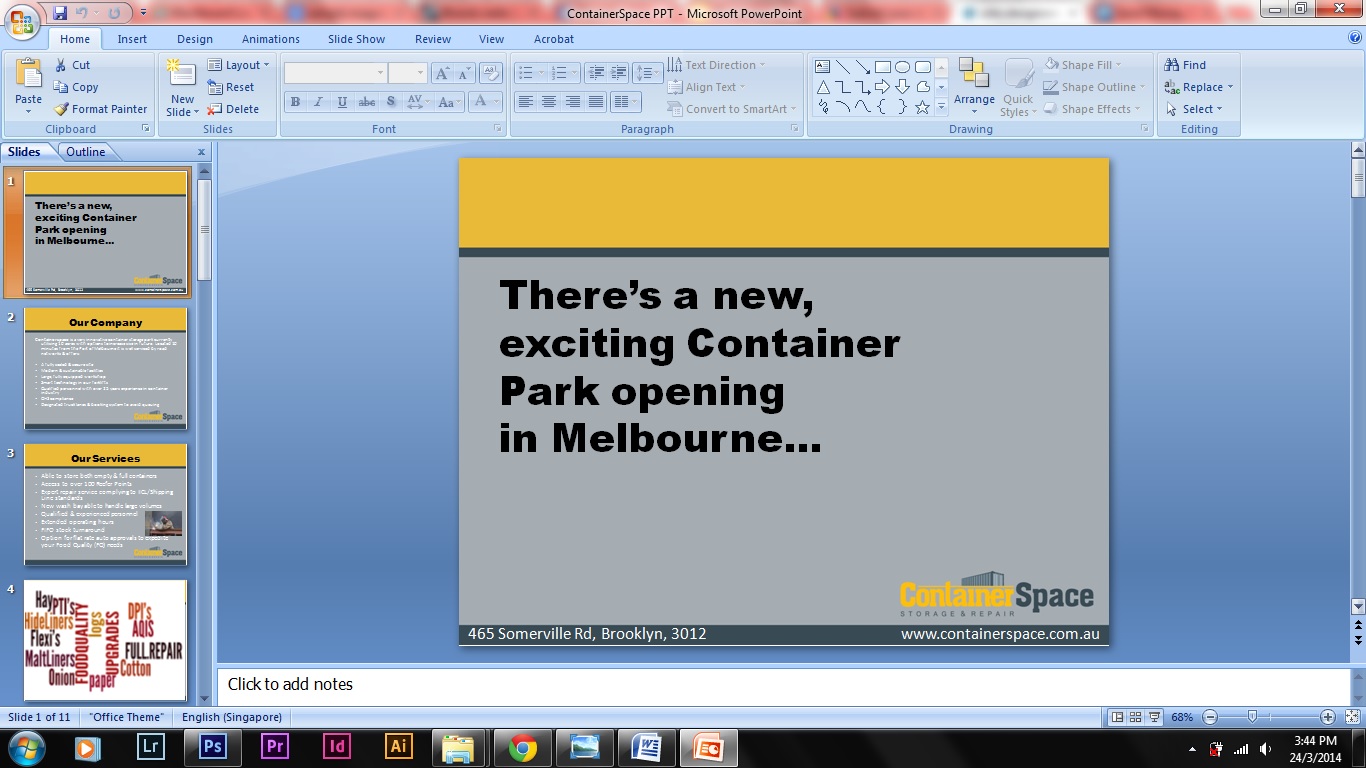Open the Line Spacing dropdown
Screen dimensions: 1366x768
649,73
